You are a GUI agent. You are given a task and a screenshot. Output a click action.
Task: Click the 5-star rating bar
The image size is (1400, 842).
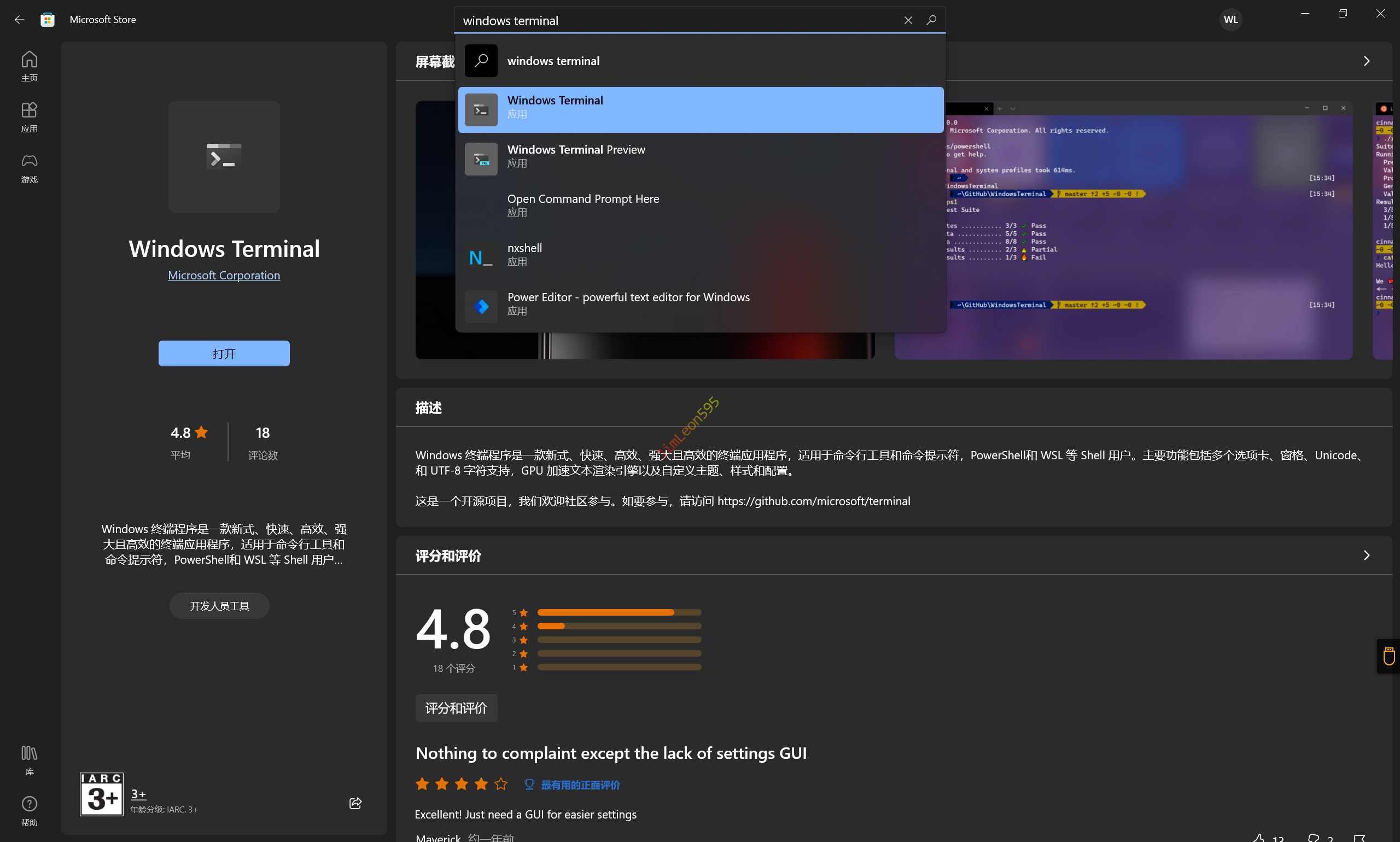pos(619,612)
